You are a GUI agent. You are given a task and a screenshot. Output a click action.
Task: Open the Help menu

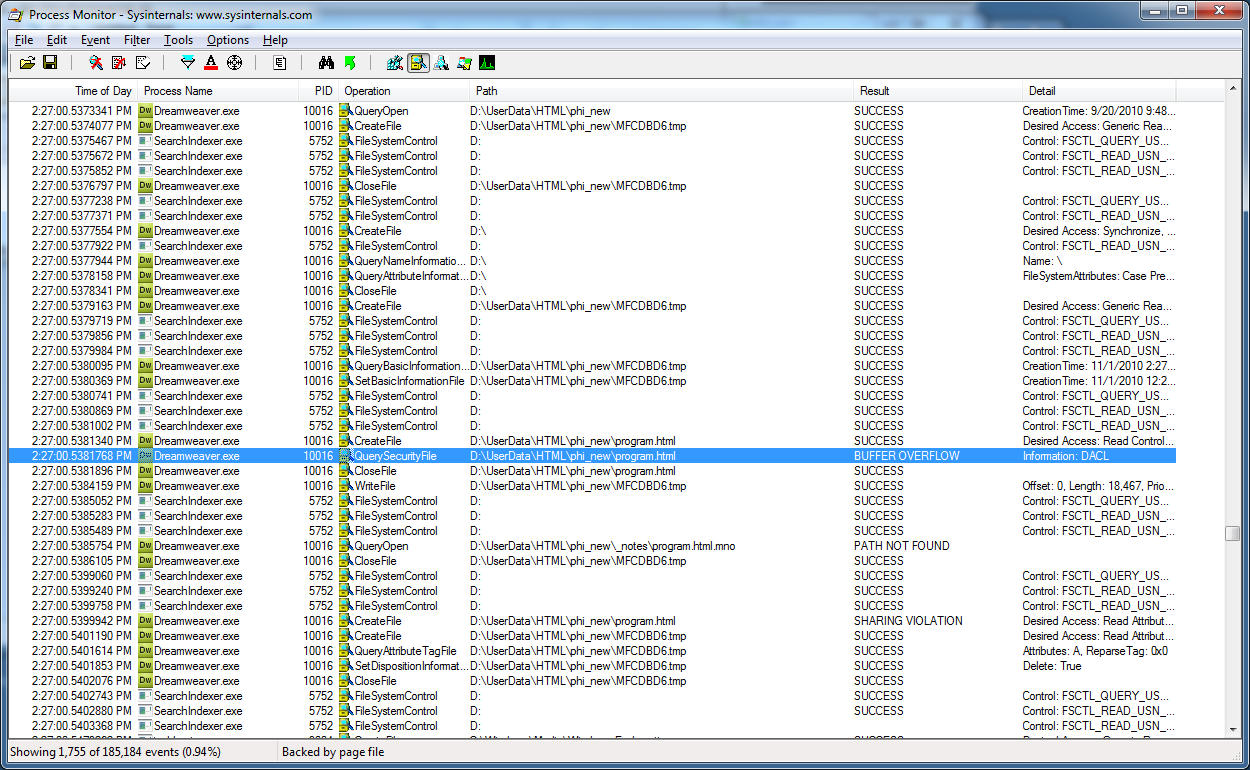tap(275, 40)
